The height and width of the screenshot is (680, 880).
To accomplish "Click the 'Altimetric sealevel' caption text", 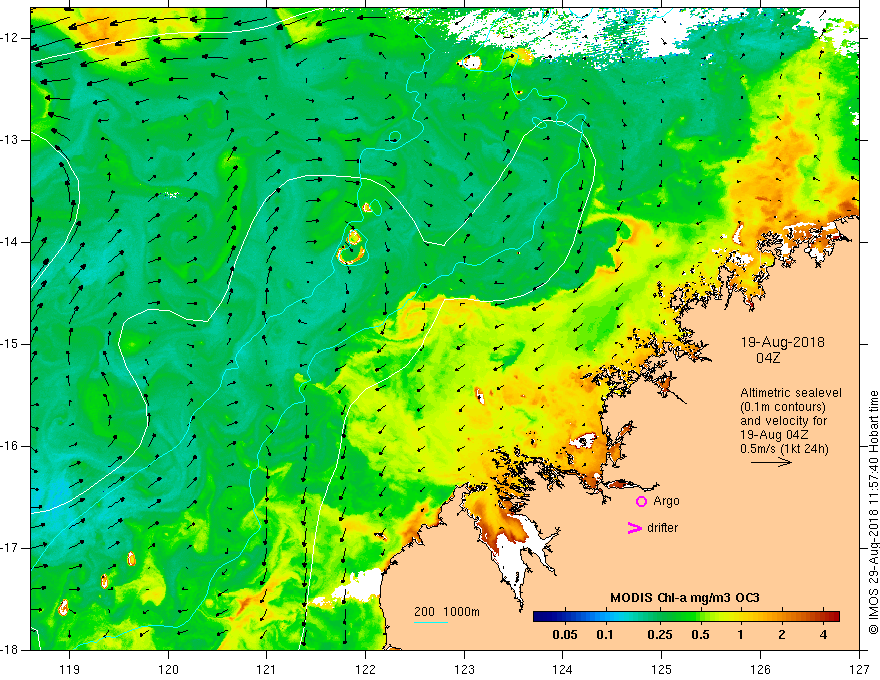I will pos(791,393).
